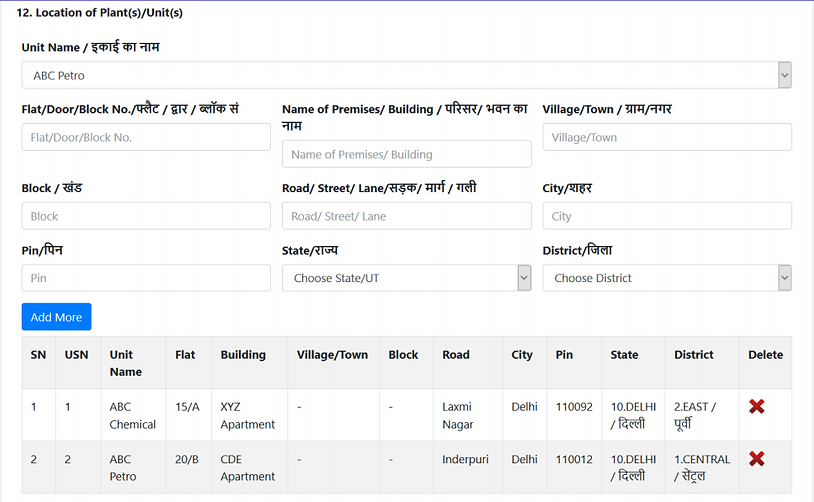The image size is (814, 502).
Task: Open the Unit Name dropdown showing ABC Petro
Action: click(x=406, y=75)
